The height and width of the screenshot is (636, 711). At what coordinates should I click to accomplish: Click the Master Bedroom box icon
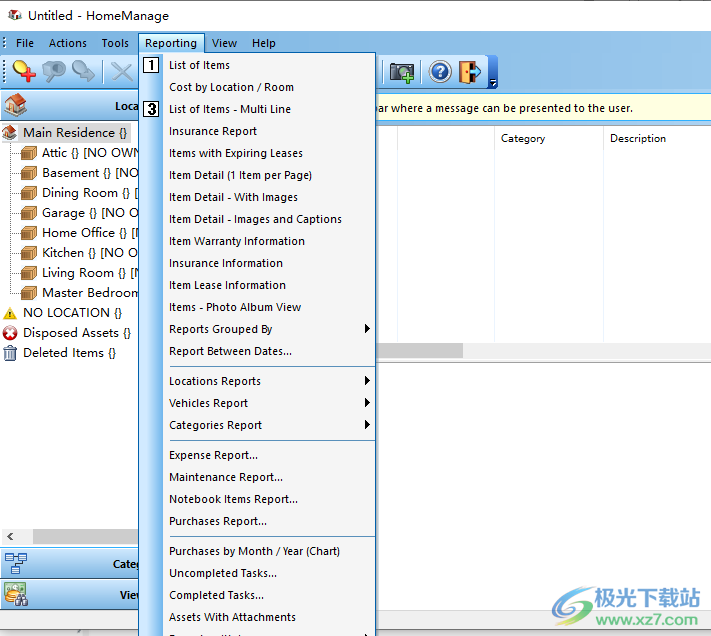[29, 293]
